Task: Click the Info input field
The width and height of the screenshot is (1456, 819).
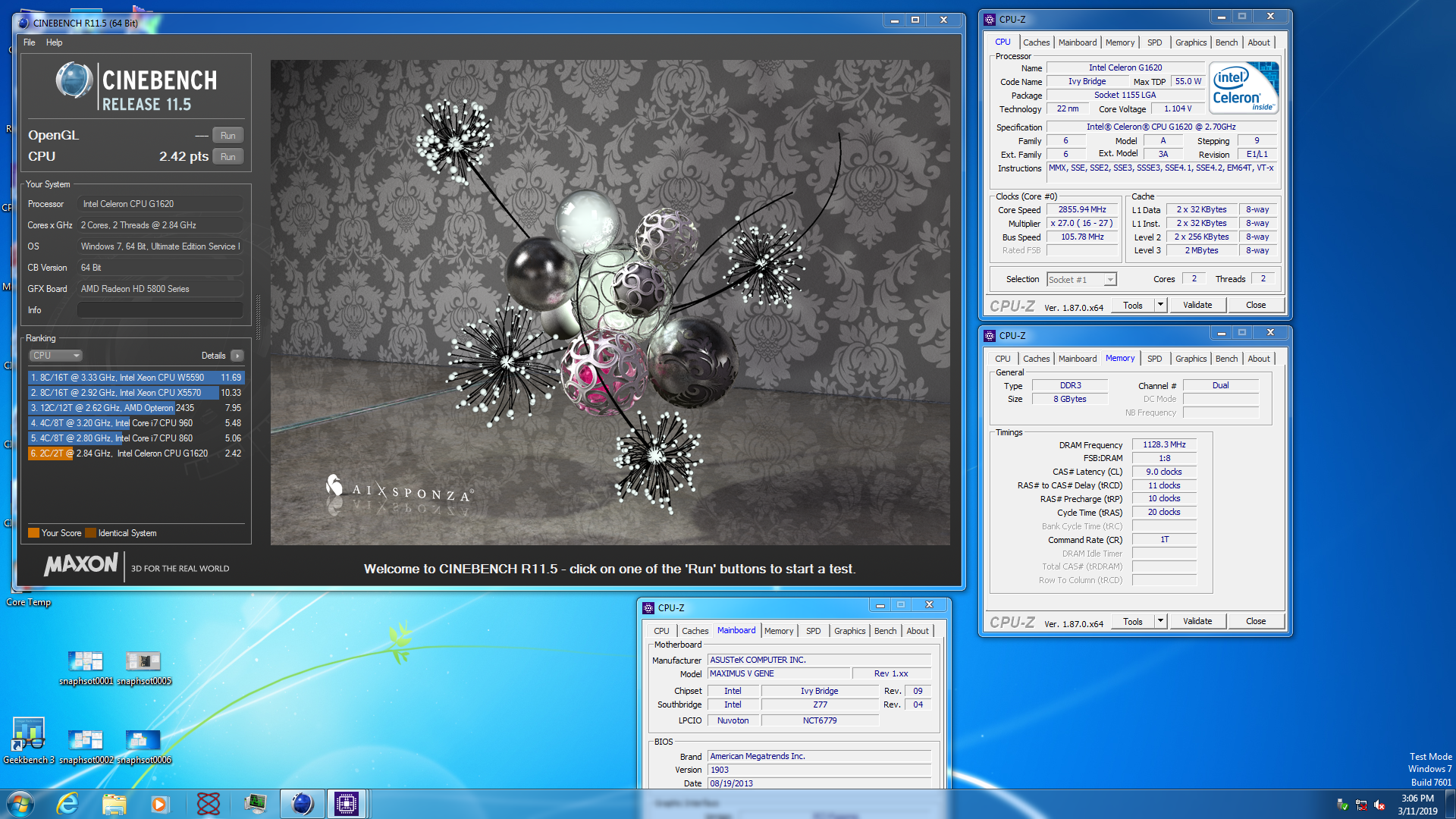Action: tap(160, 310)
